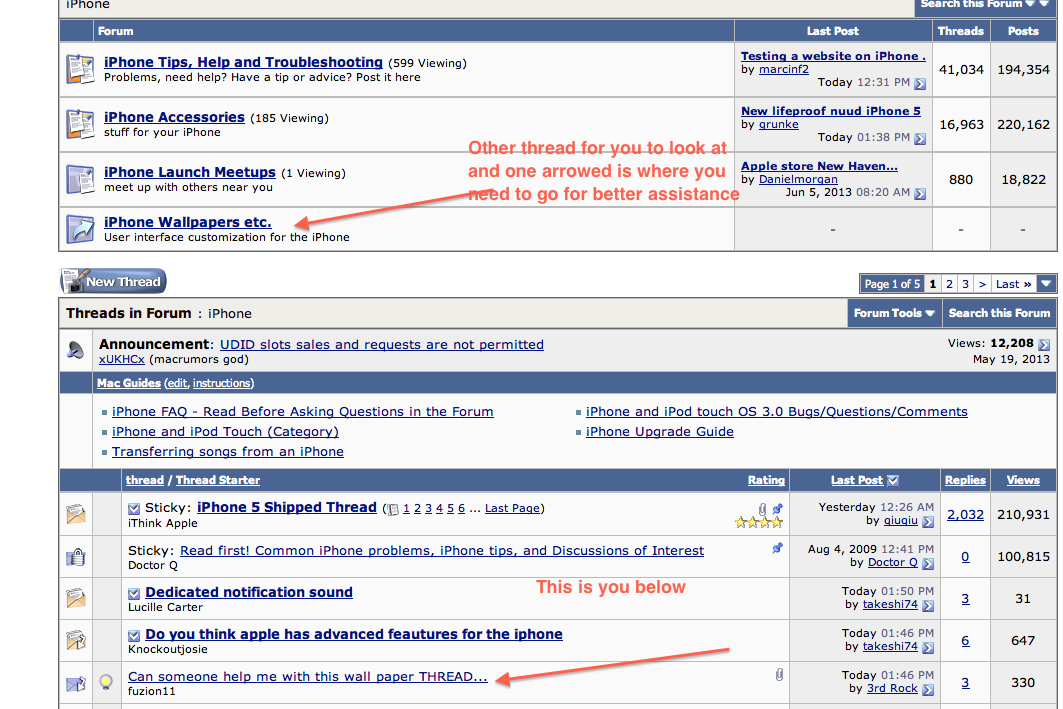
Task: Go to page 2 of threads
Action: point(950,284)
